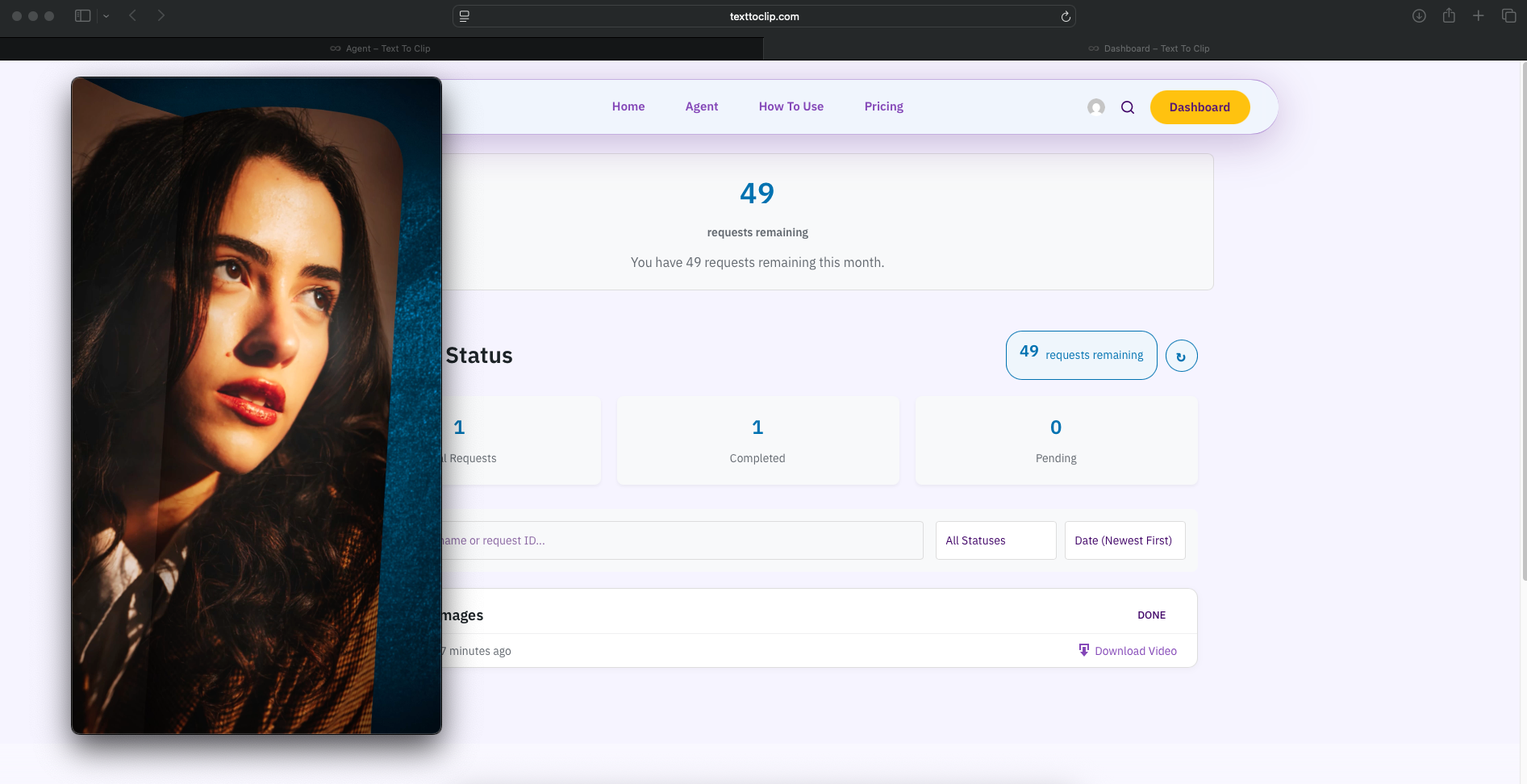This screenshot has width=1527, height=784.
Task: Open the site search magnifier icon
Action: [x=1128, y=107]
